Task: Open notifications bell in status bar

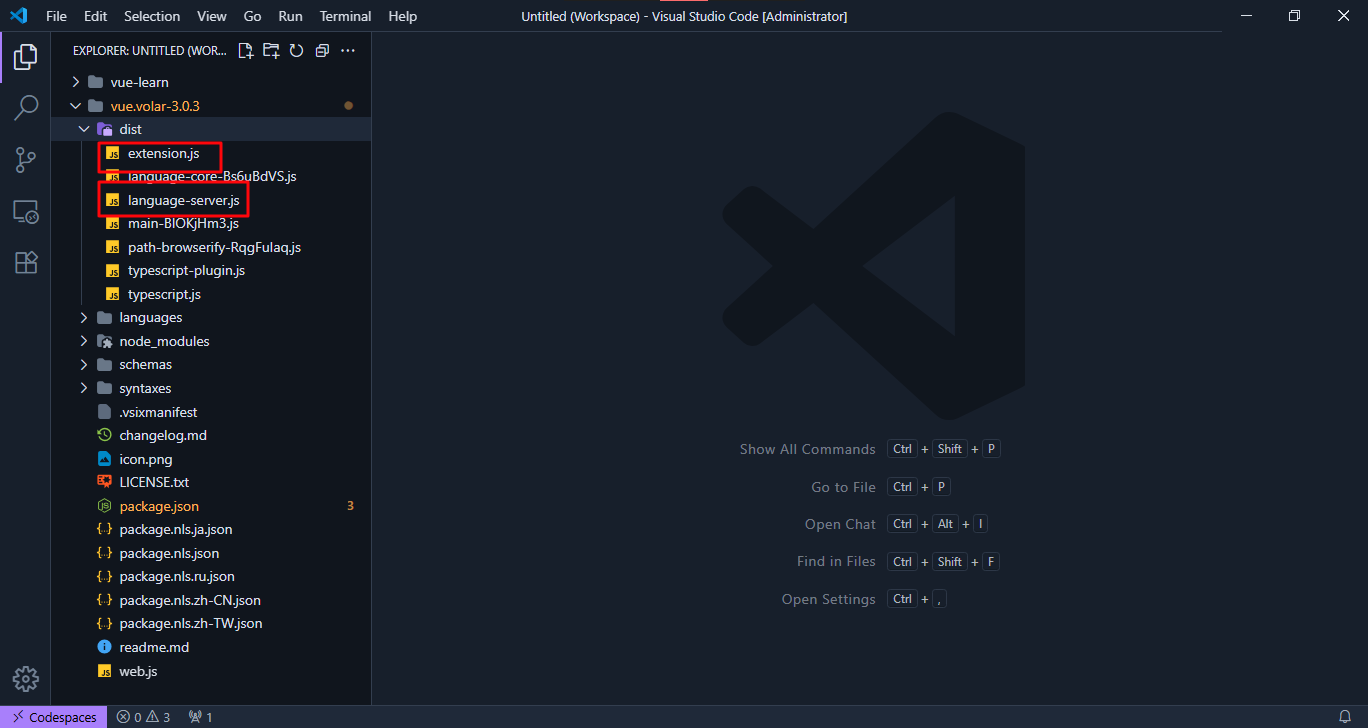Action: 1345,717
